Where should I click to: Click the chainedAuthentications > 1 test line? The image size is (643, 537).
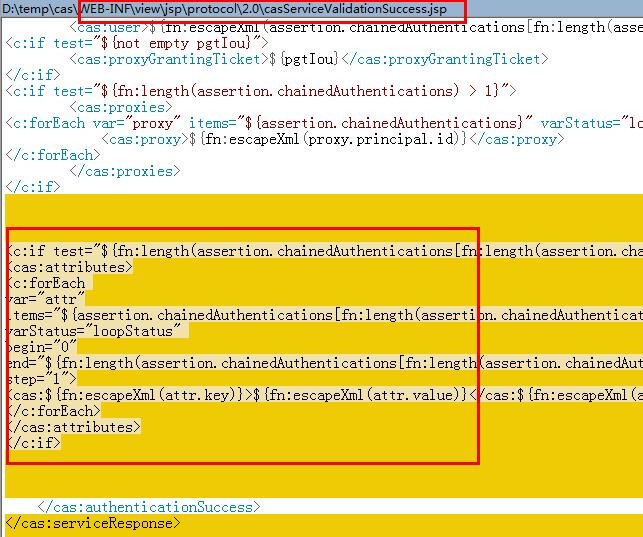pyautogui.click(x=261, y=91)
